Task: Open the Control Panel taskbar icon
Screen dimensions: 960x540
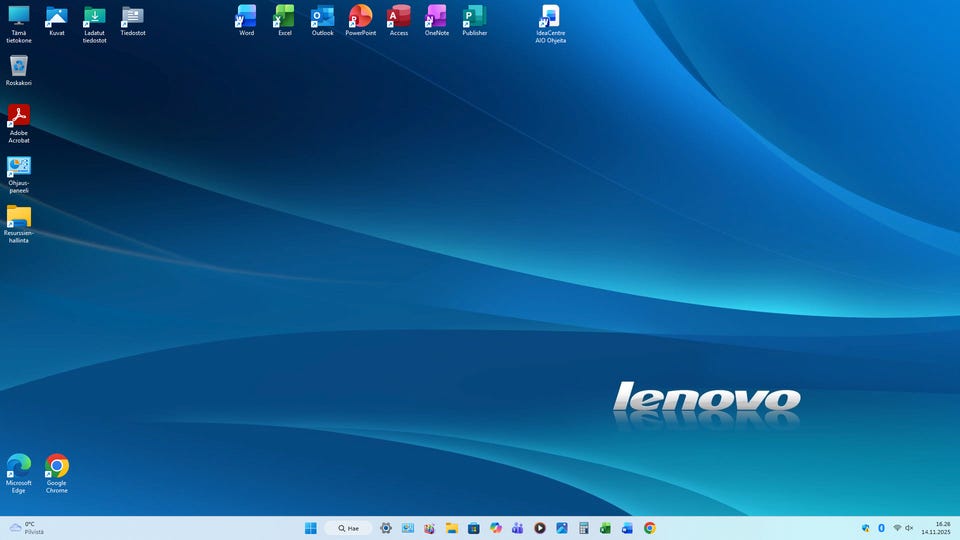Action: click(x=408, y=528)
